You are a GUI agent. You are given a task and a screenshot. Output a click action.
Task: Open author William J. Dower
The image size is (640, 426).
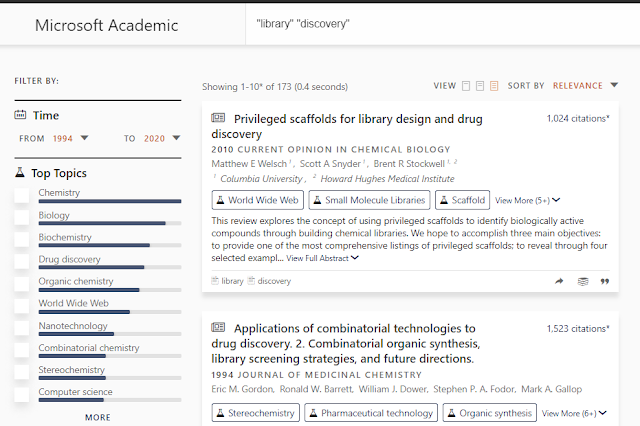pos(393,389)
